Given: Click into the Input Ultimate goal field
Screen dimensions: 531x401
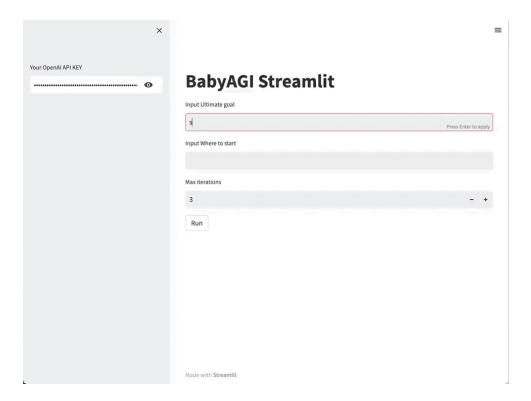Looking at the screenshot, I should (339, 122).
